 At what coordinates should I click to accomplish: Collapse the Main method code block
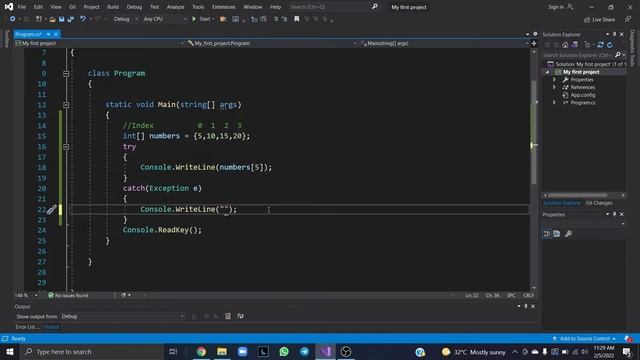click(66, 105)
